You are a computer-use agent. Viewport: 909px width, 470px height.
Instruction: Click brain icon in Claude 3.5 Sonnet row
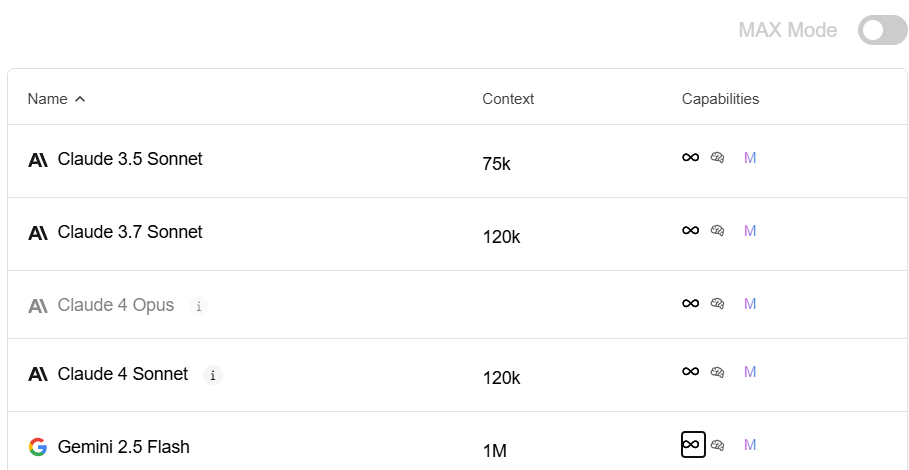tap(718, 157)
